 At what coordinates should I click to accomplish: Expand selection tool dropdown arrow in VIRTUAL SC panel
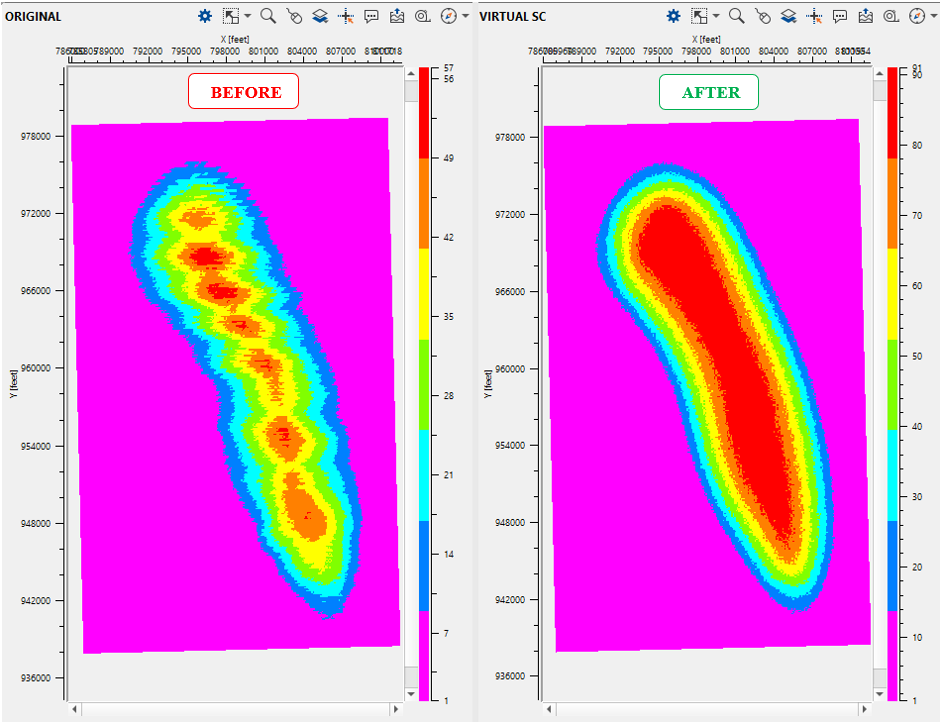[x=715, y=16]
